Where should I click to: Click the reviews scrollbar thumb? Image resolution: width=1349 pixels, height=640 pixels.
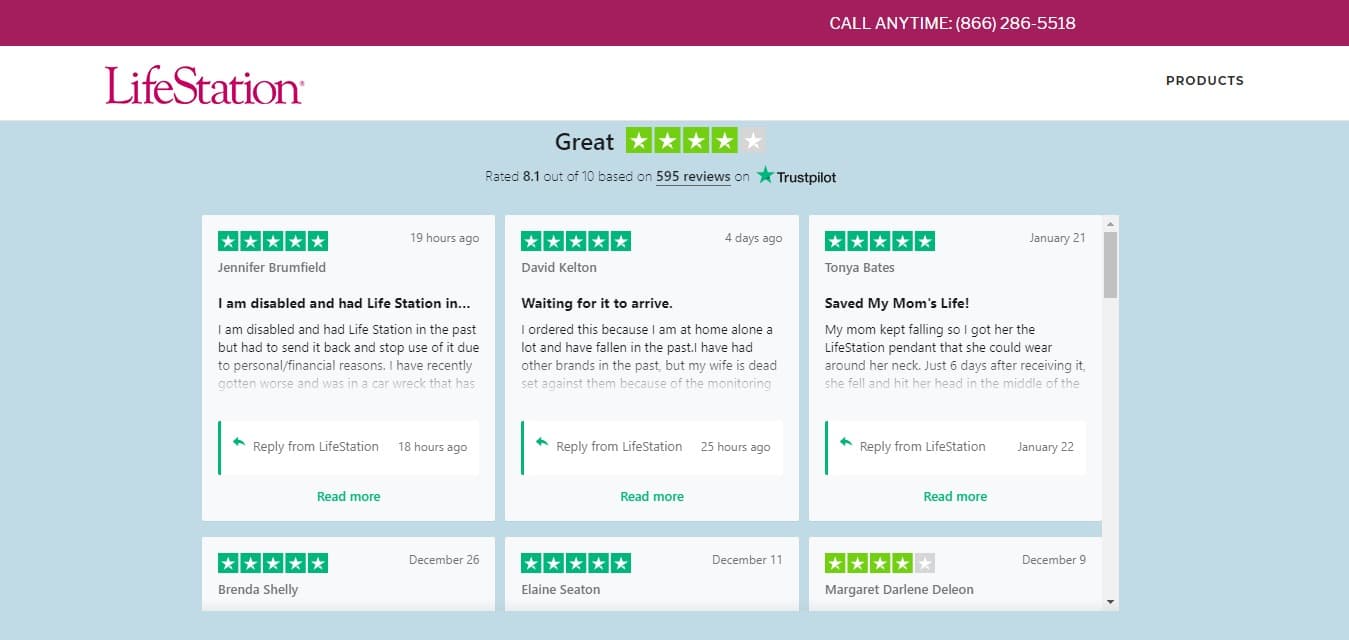tap(1110, 265)
